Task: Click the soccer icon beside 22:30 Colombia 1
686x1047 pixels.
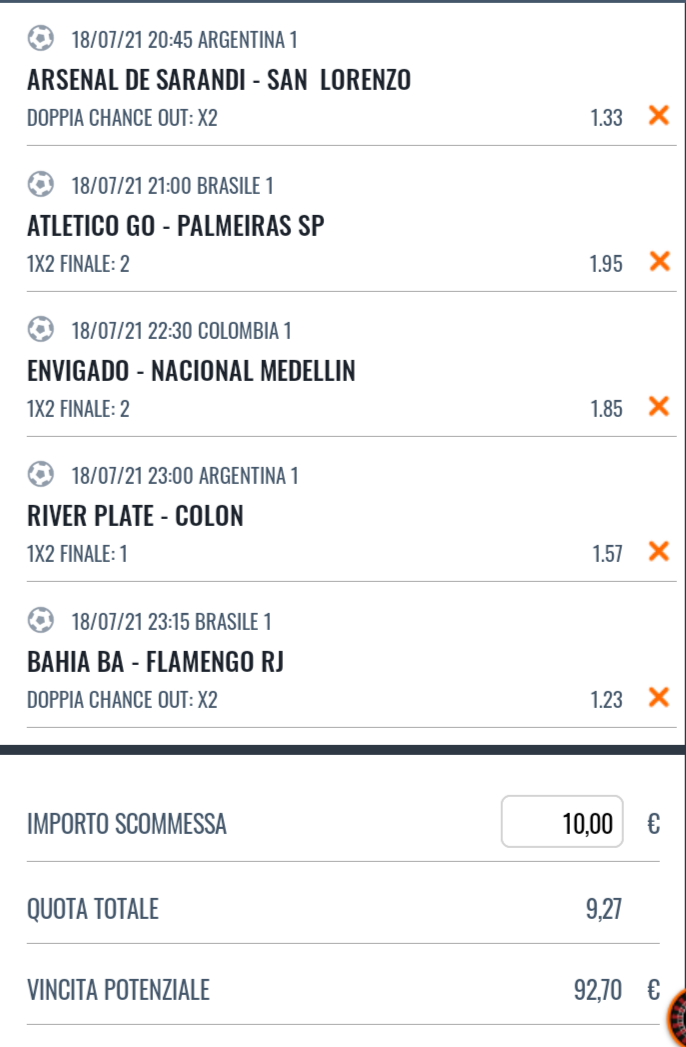Action: pyautogui.click(x=41, y=329)
